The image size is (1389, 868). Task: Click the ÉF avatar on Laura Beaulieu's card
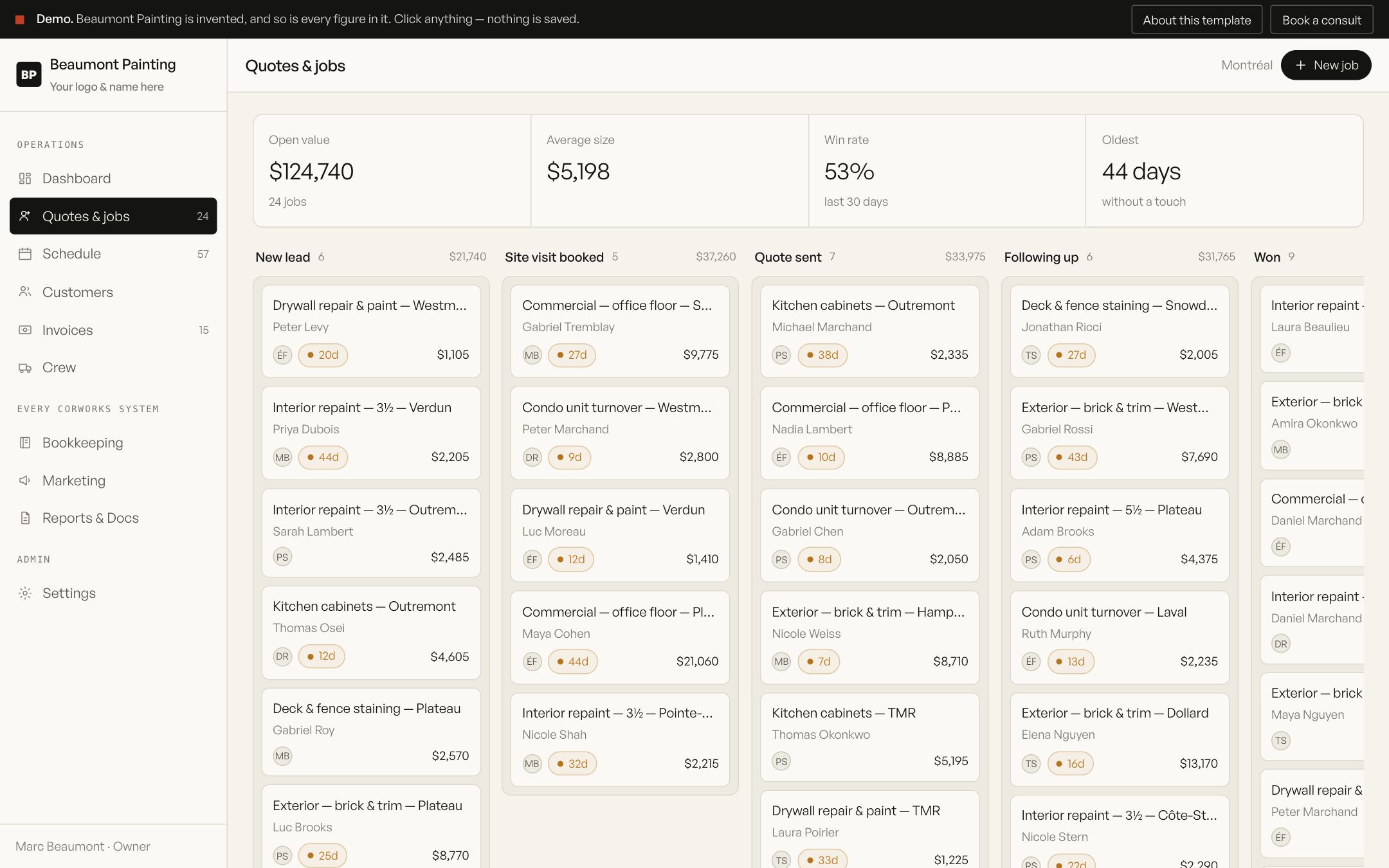[x=1280, y=353]
